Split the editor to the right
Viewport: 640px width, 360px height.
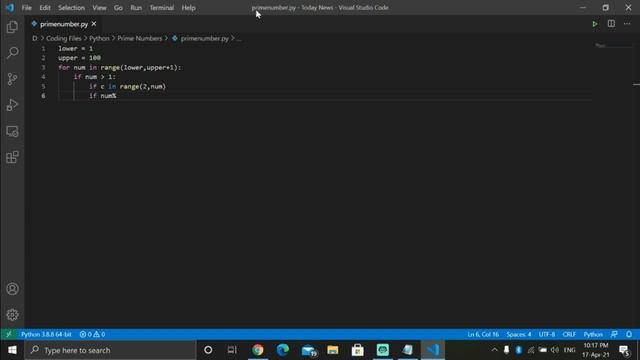611,24
